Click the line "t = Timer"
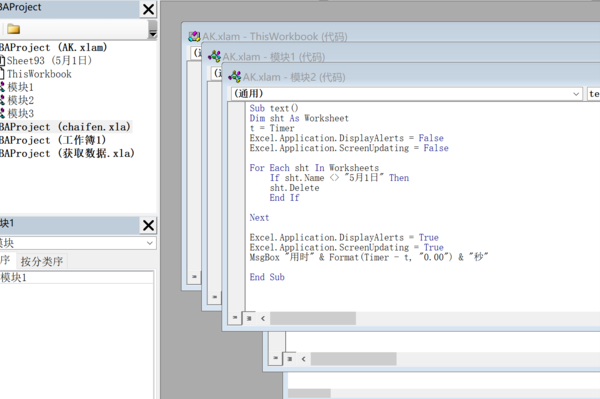 point(272,128)
